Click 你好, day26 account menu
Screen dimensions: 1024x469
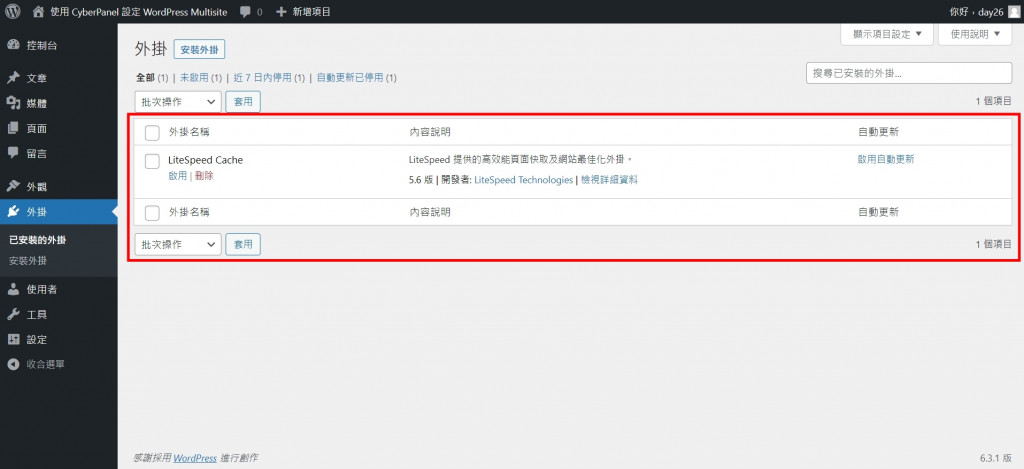point(984,12)
